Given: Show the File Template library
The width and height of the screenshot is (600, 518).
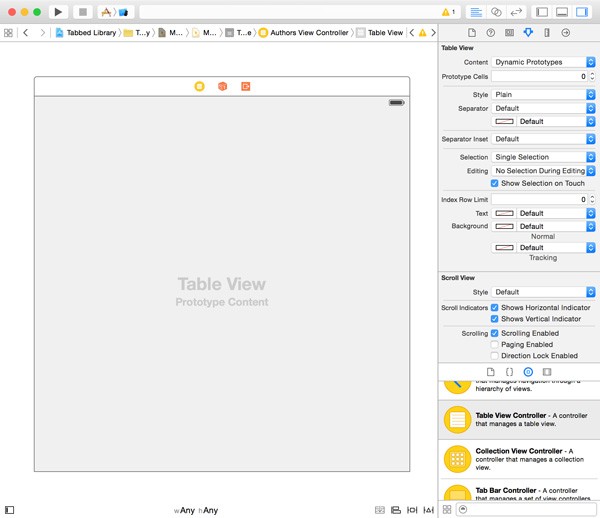Looking at the screenshot, I should (491, 372).
